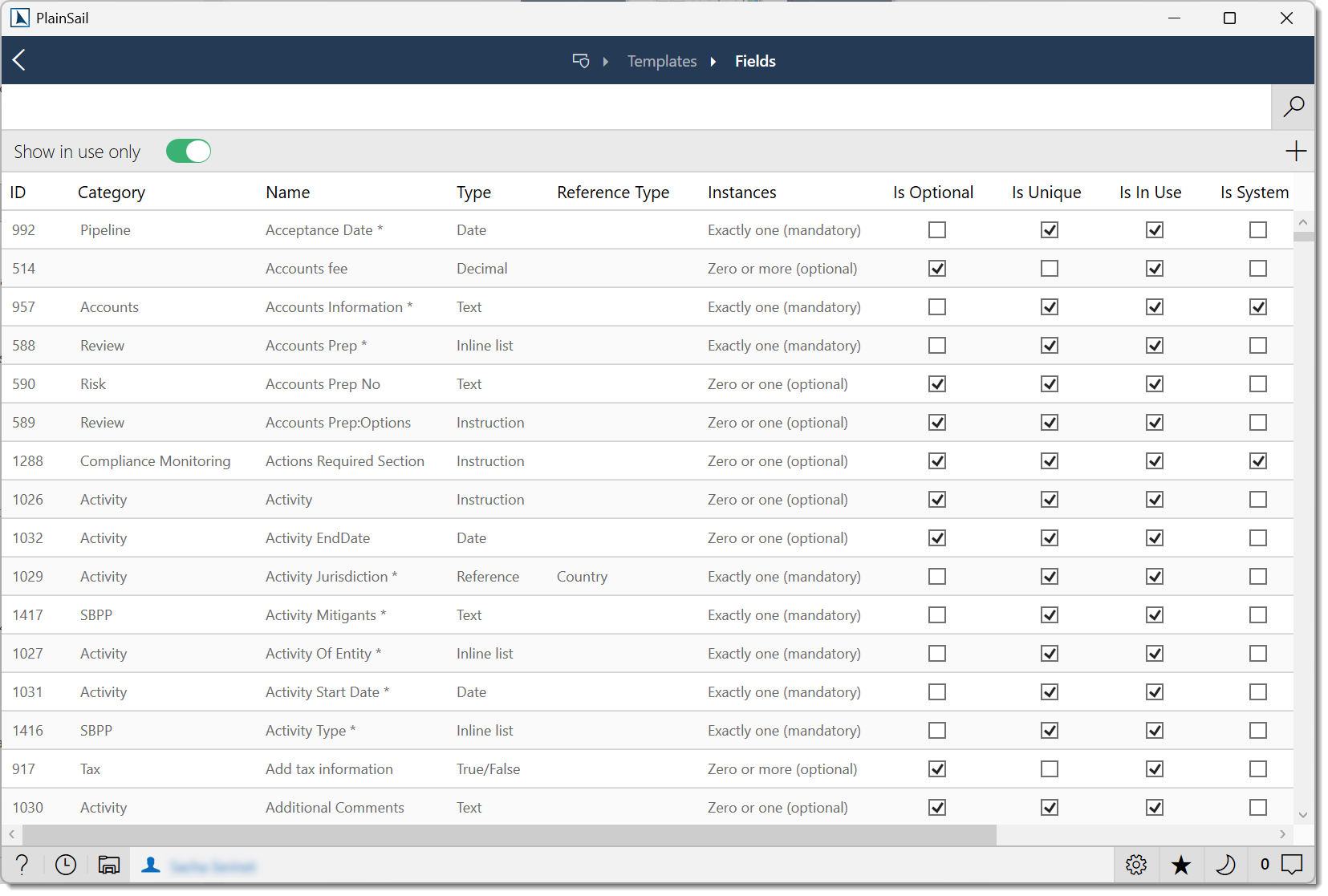The width and height of the screenshot is (1328, 896).
Task: Go to Templates breadcrumb
Action: (x=661, y=61)
